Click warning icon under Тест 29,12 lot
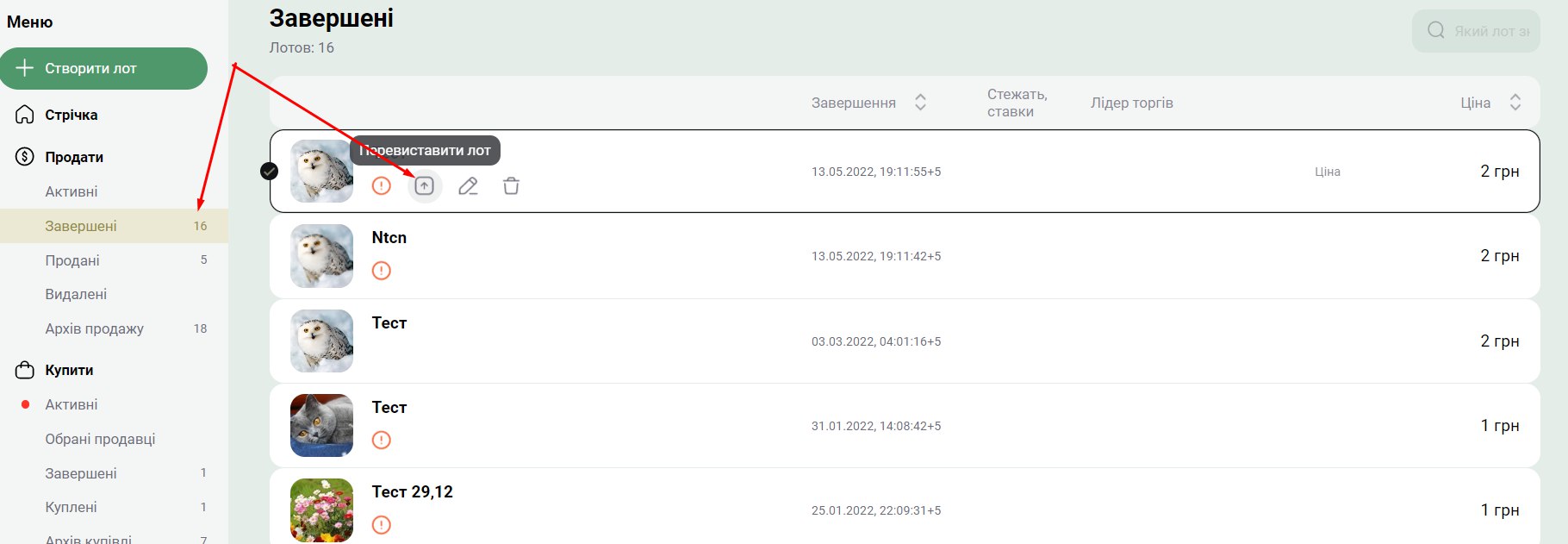This screenshot has height=544, width=1568. pyautogui.click(x=381, y=524)
